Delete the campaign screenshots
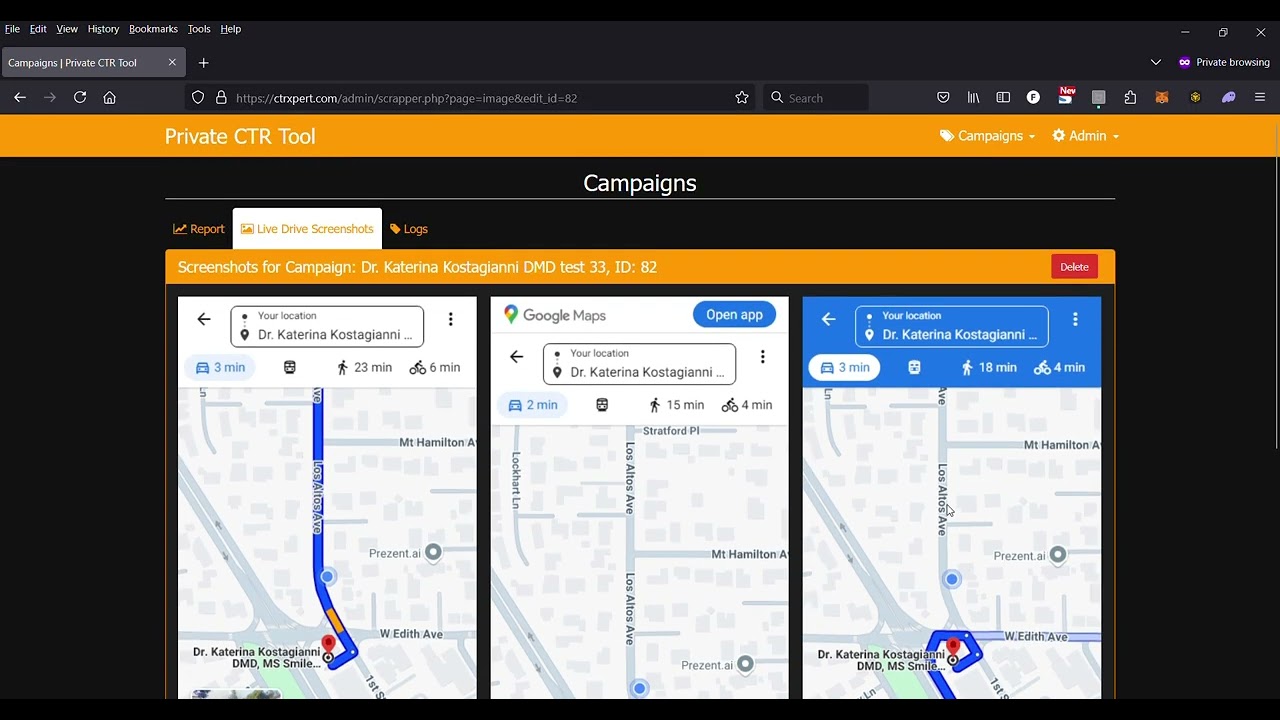The image size is (1280, 720). [x=1074, y=267]
